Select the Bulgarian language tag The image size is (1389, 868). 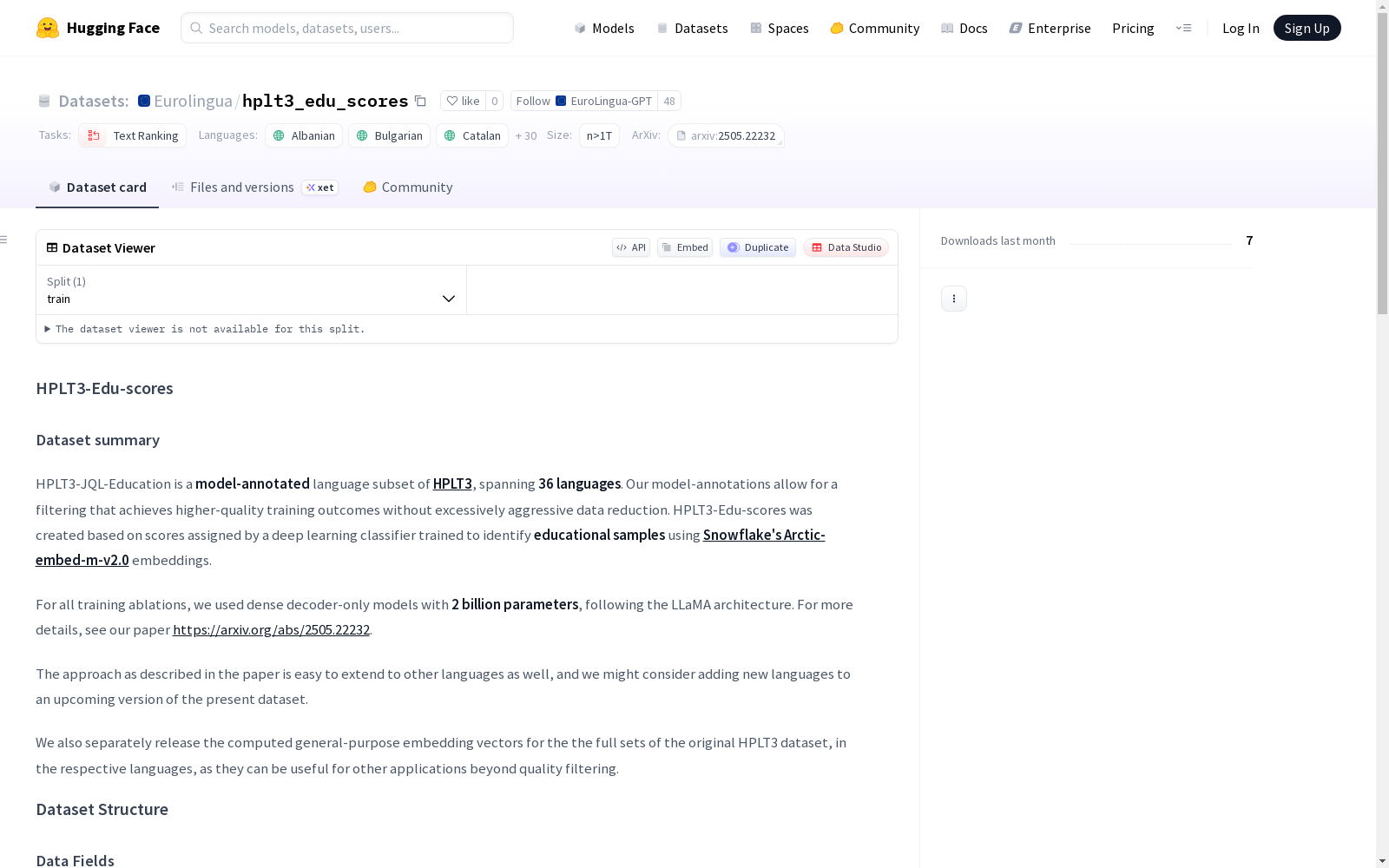coord(389,135)
